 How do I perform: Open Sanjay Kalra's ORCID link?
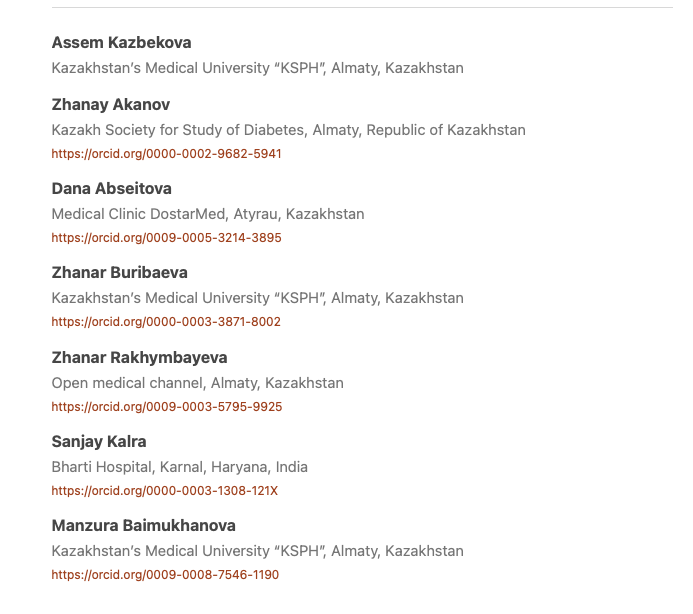point(164,491)
